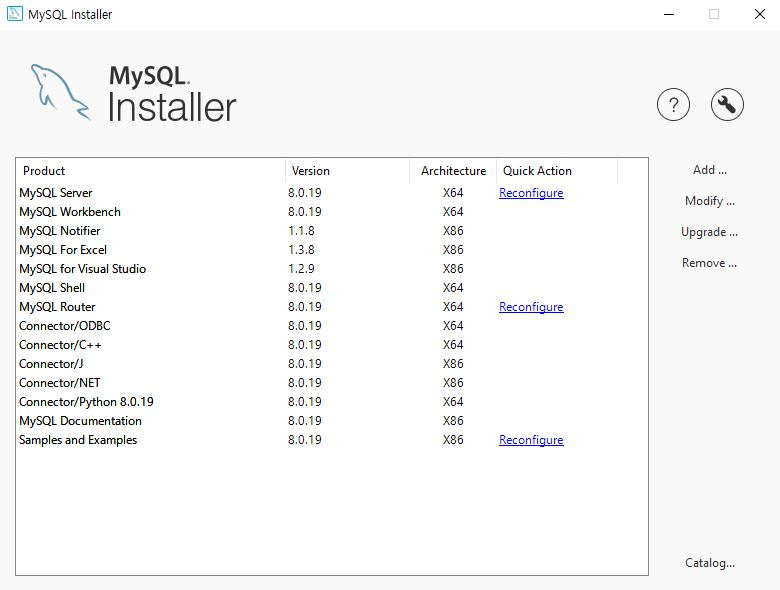780x590 pixels.
Task: Open the Catalog... button
Action: coord(709,563)
